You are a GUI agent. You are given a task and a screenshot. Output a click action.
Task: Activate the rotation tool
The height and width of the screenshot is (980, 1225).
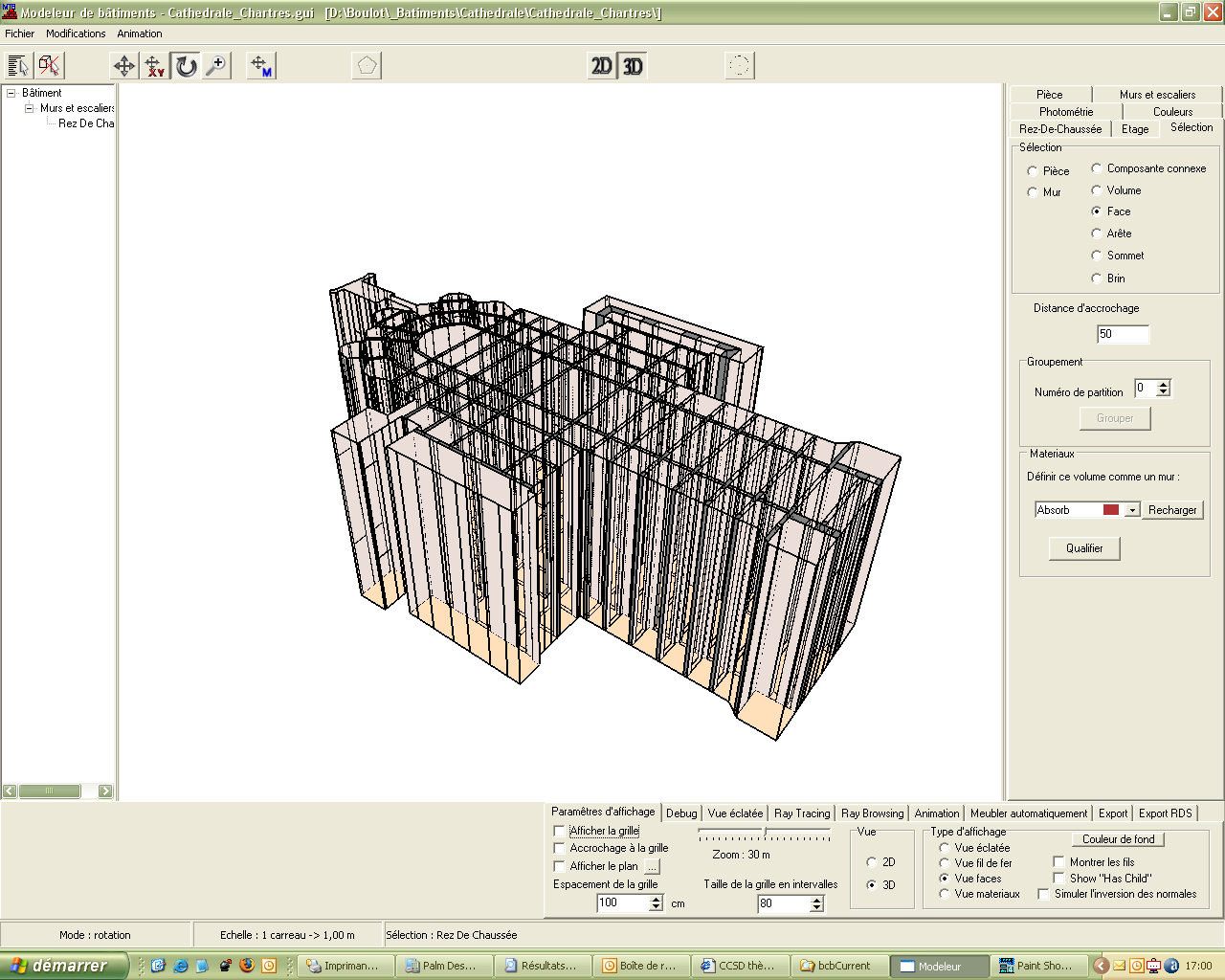pyautogui.click(x=186, y=66)
